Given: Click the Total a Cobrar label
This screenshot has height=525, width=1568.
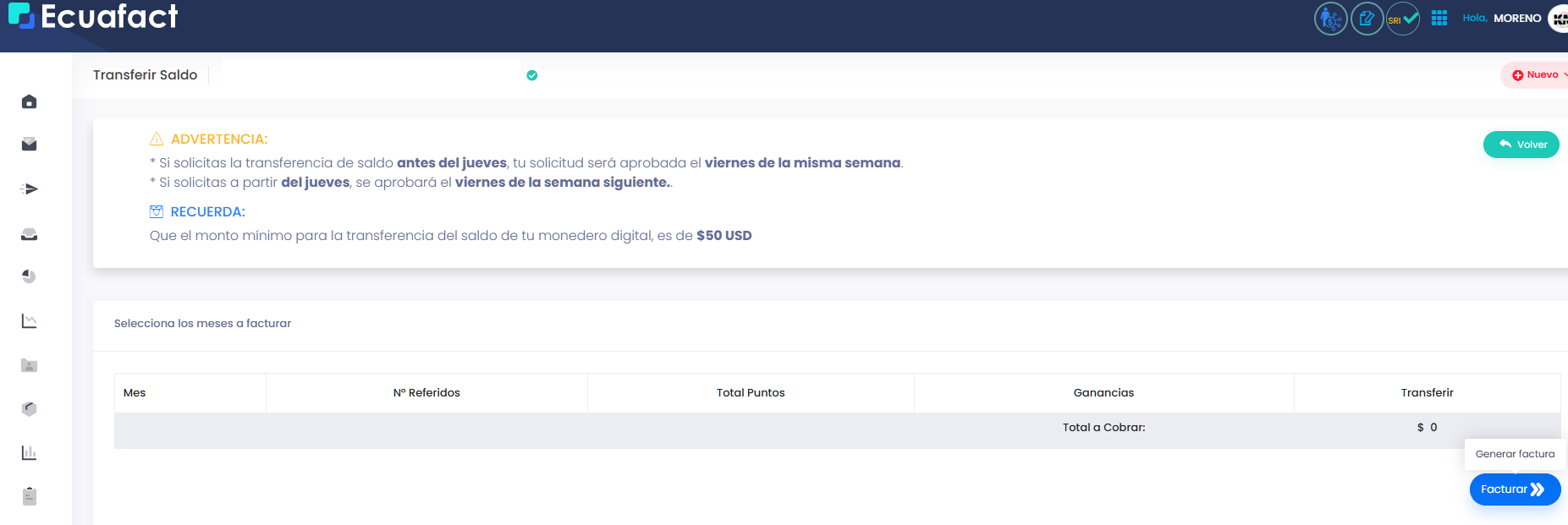Looking at the screenshot, I should pyautogui.click(x=1103, y=428).
